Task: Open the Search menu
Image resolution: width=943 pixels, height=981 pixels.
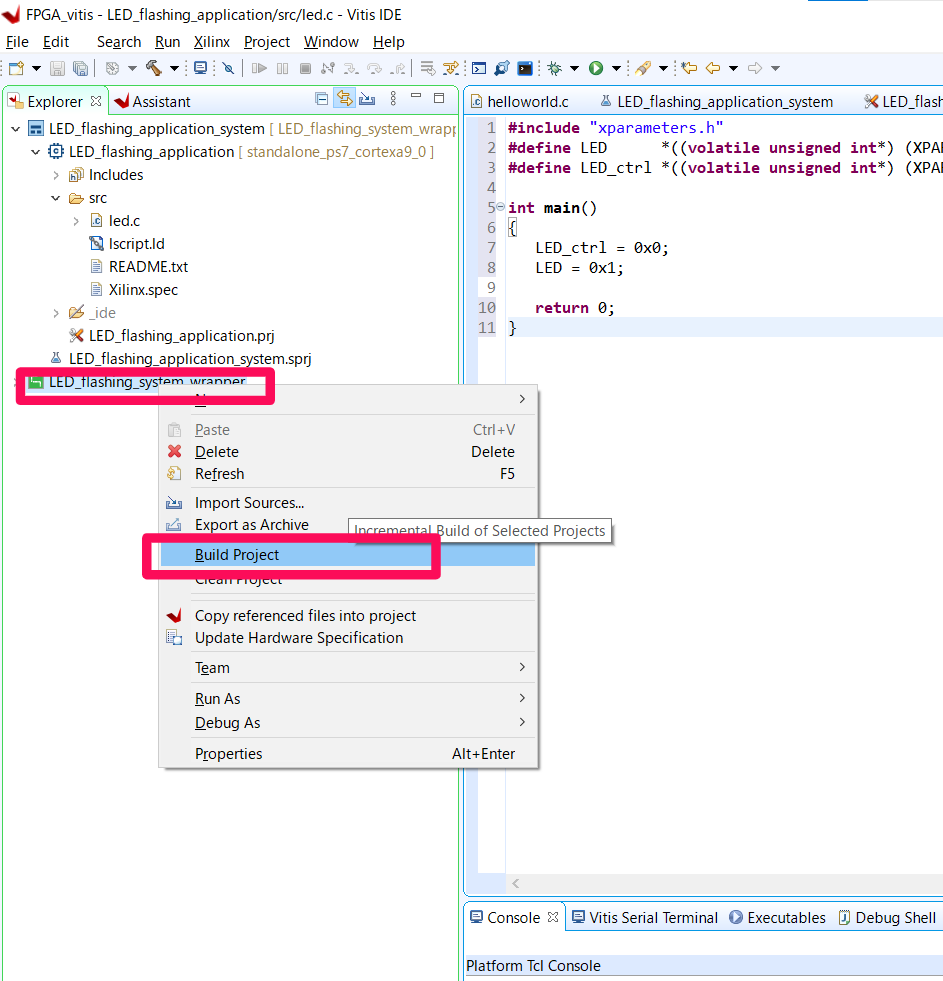Action: [119, 42]
